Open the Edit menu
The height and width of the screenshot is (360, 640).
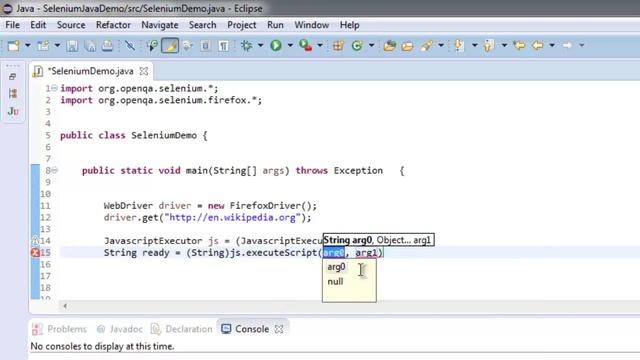click(x=38, y=25)
